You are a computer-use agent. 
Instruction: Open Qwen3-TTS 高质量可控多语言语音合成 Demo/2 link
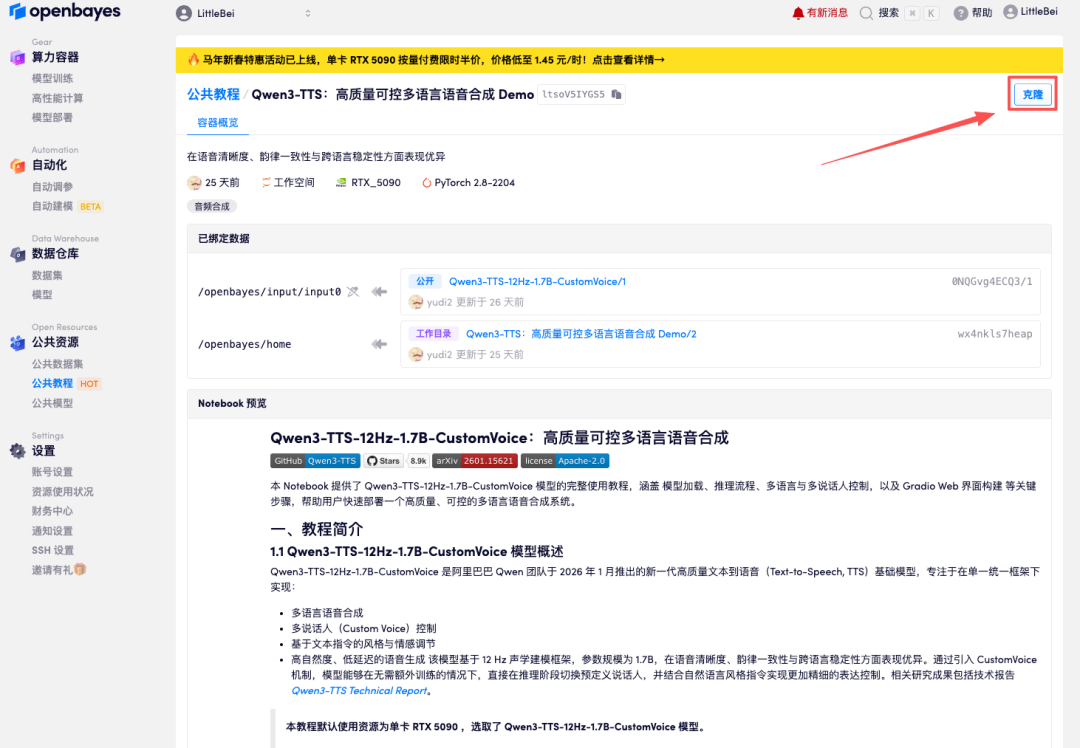pyautogui.click(x=581, y=334)
